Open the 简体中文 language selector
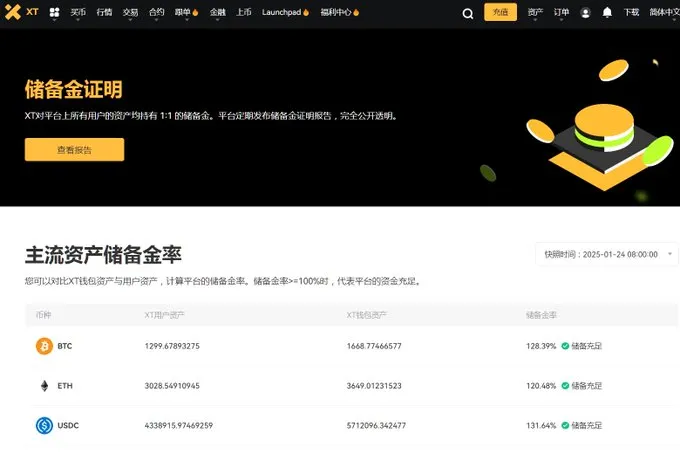Image resolution: width=680 pixels, height=454 pixels. pos(664,12)
